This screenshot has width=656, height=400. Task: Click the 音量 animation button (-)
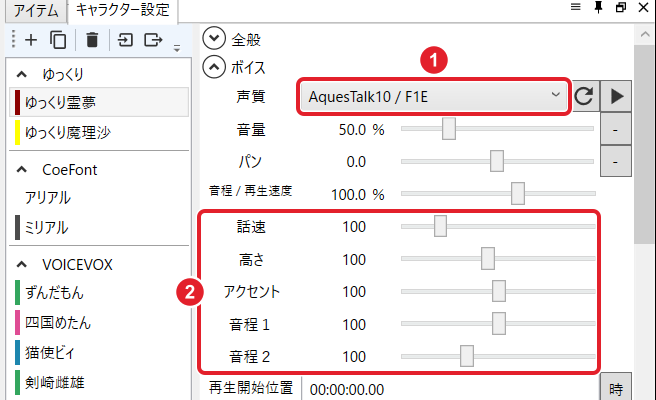pyautogui.click(x=615, y=129)
